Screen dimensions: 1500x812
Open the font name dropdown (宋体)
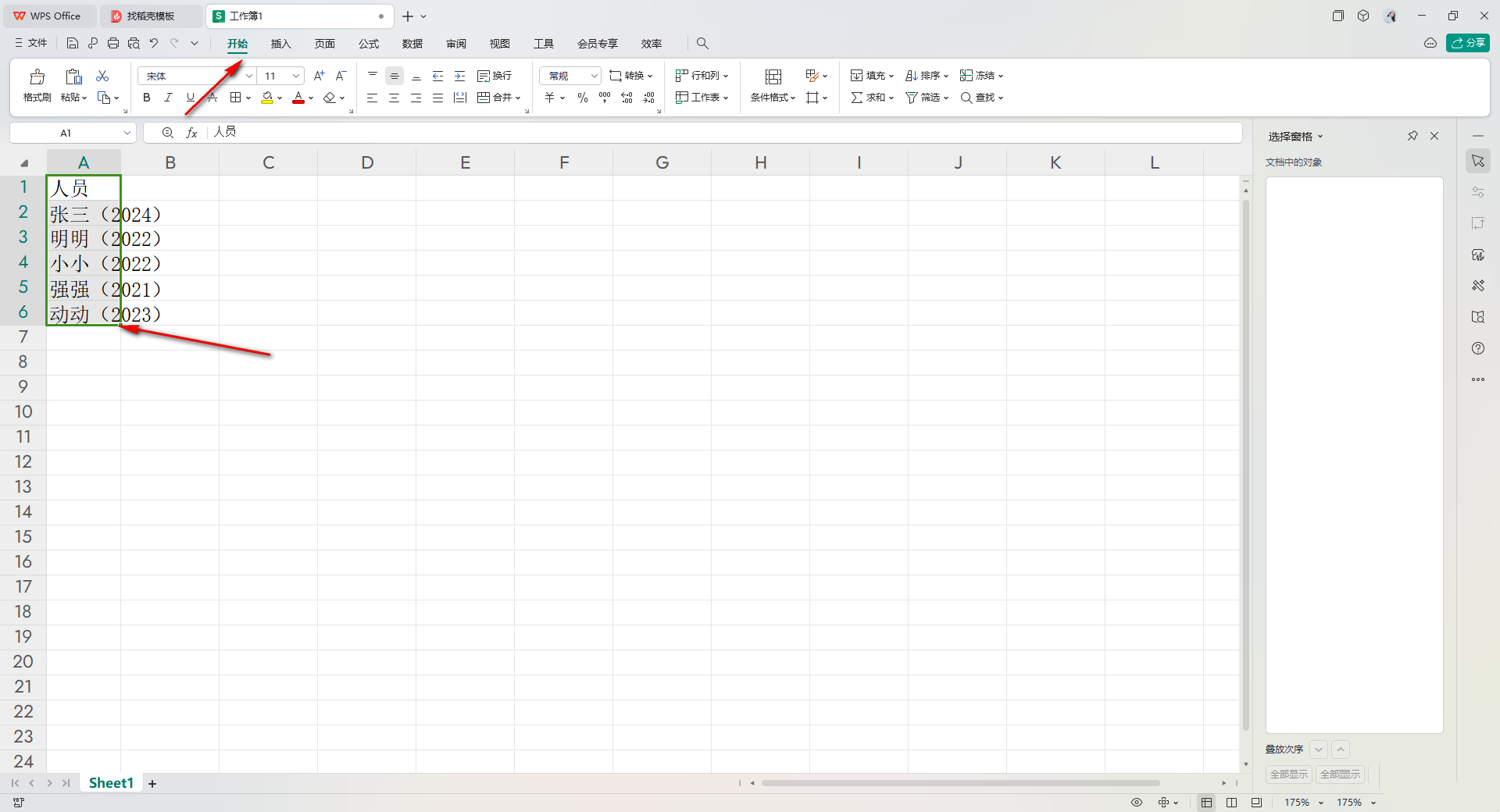point(249,76)
